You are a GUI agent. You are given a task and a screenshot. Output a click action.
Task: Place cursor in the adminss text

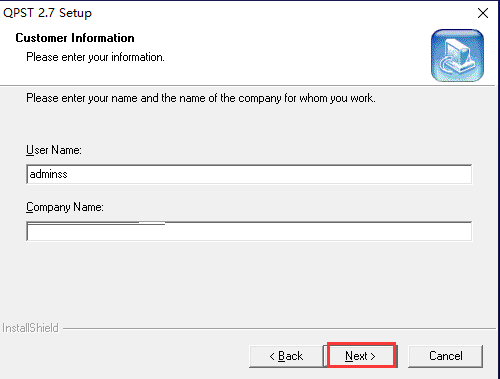[x=49, y=174]
